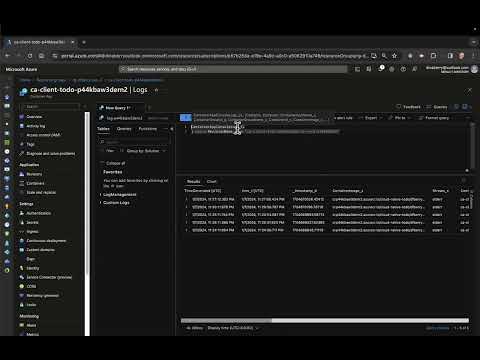Expand the second result row
The height and width of the screenshot is (360, 480).
pyautogui.click(x=187, y=207)
